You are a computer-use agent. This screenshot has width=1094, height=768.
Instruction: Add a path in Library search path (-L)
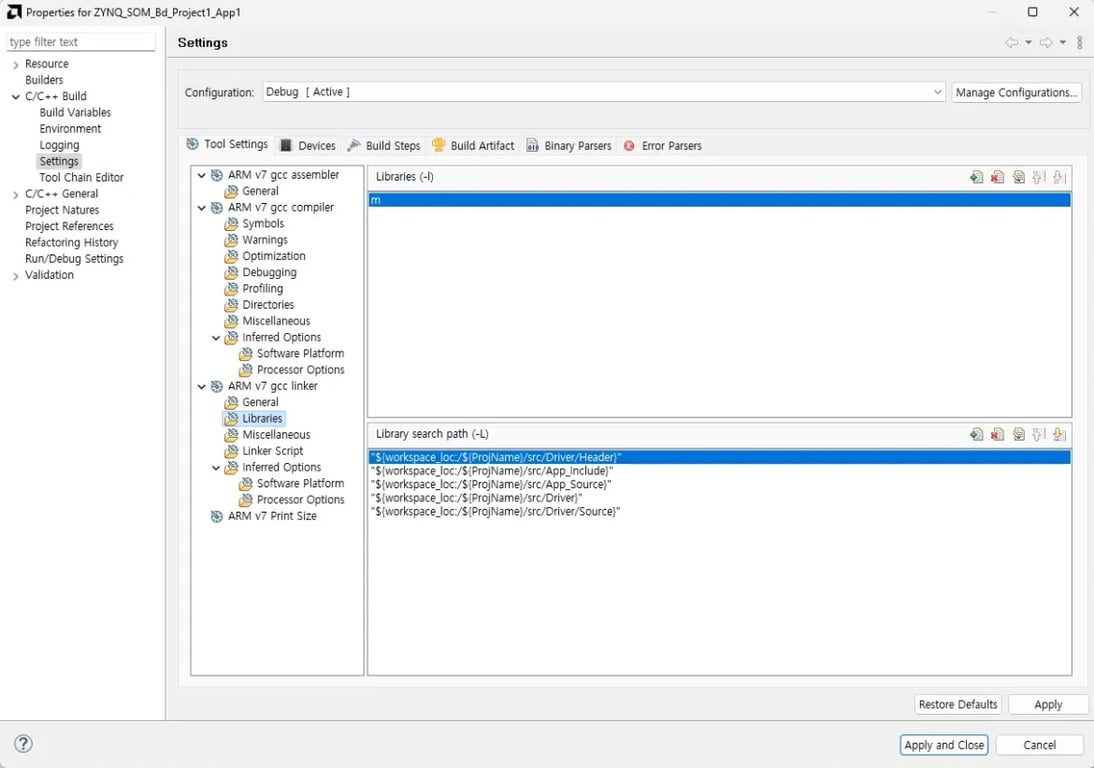tap(976, 435)
